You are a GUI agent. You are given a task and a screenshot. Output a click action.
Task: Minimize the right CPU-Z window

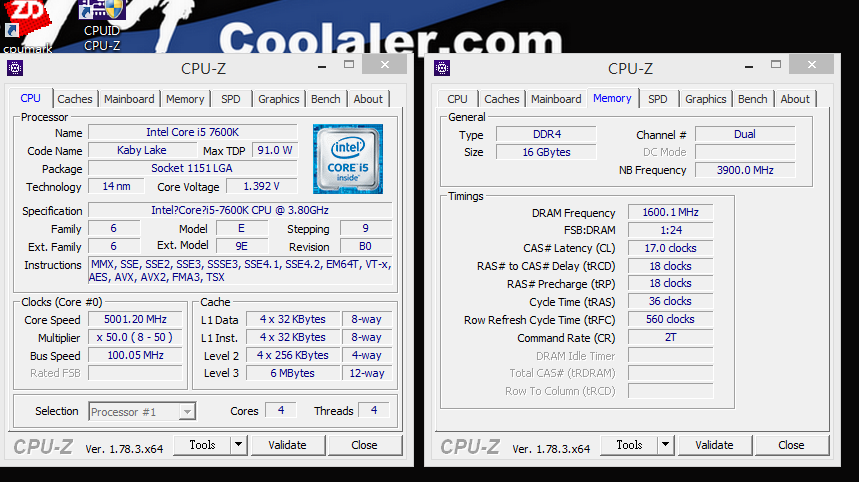(749, 66)
